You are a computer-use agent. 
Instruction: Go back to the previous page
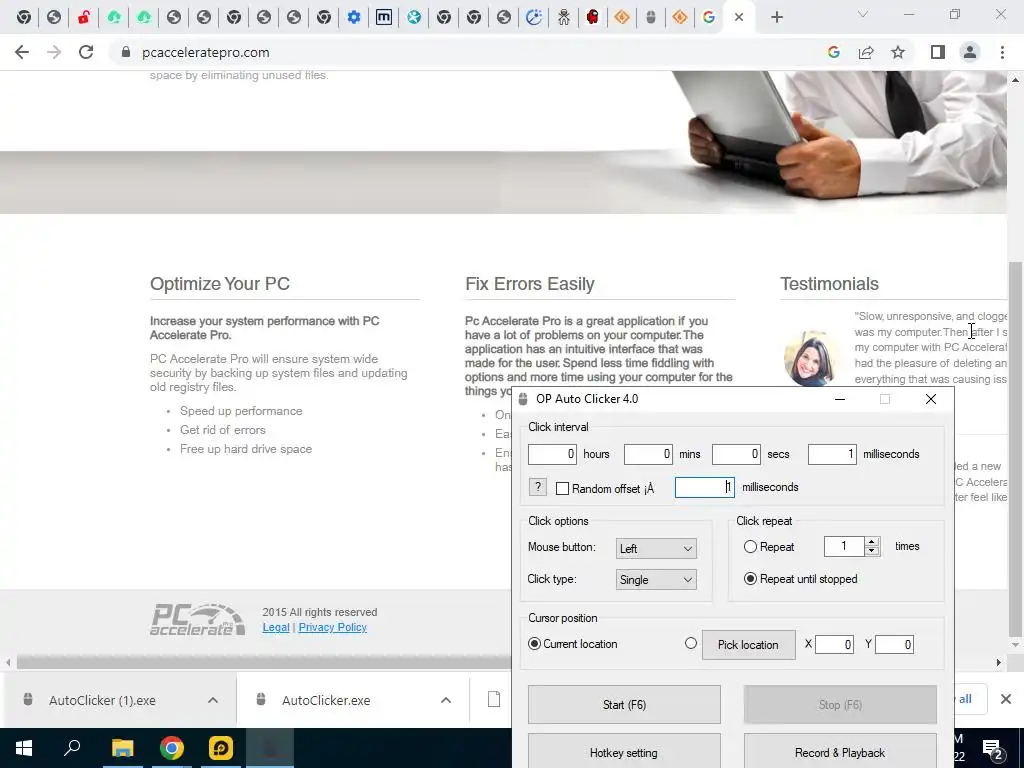click(22, 52)
